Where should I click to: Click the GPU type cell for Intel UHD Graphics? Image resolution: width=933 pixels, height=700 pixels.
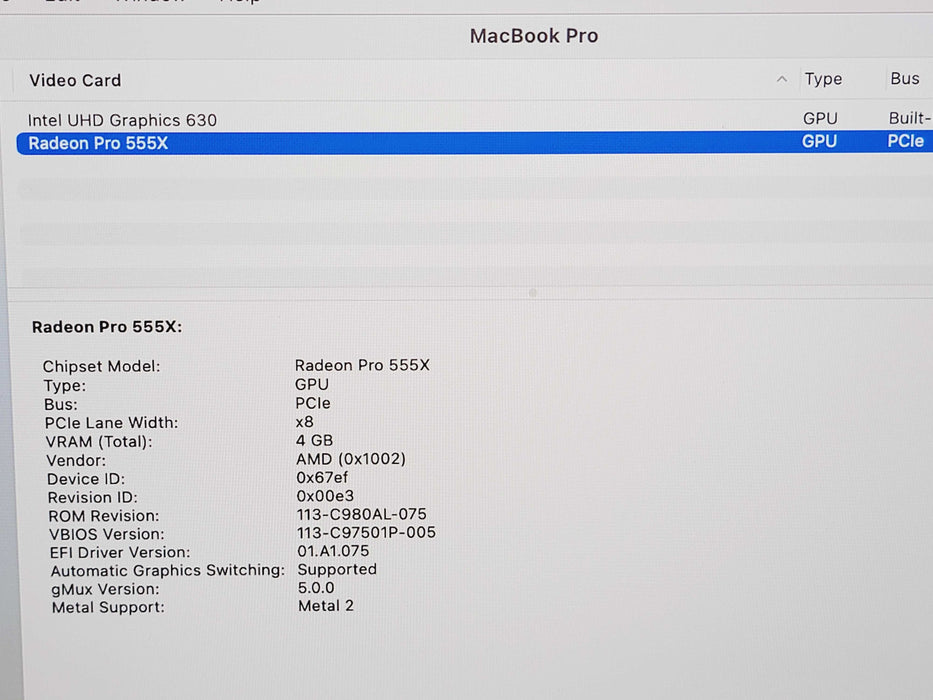pyautogui.click(x=820, y=118)
